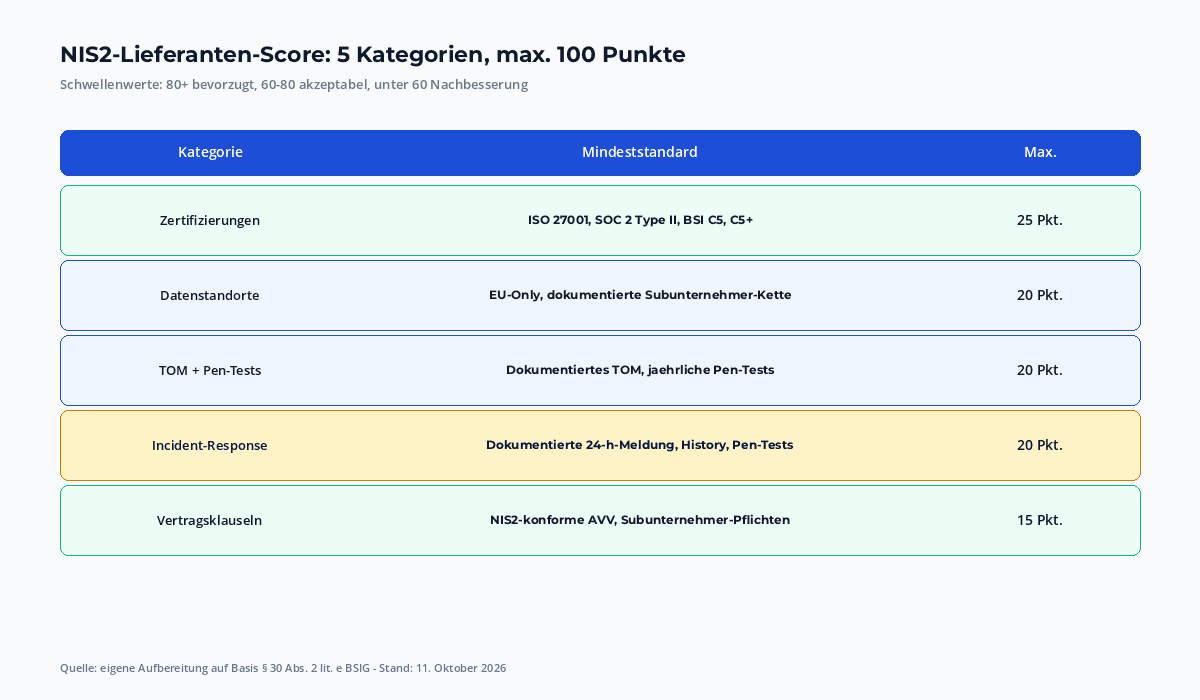Click the '20 Pkt.' value in Datenstandorte row
The width and height of the screenshot is (1200, 700).
(1040, 295)
